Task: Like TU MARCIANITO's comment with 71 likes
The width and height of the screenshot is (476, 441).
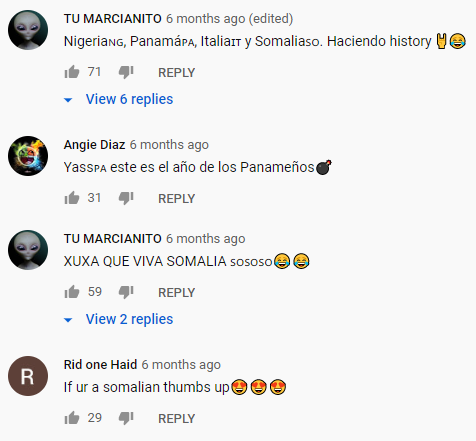Action: pos(72,72)
